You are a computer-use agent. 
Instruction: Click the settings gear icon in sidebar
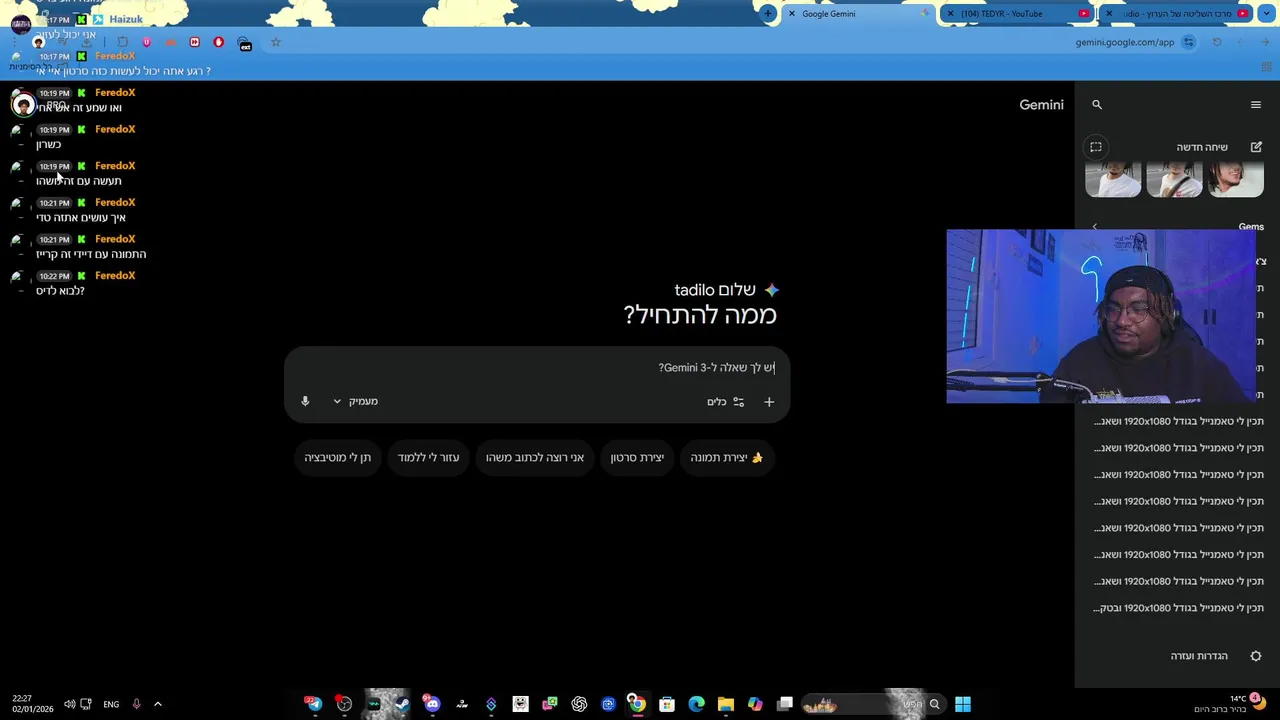tap(1256, 656)
